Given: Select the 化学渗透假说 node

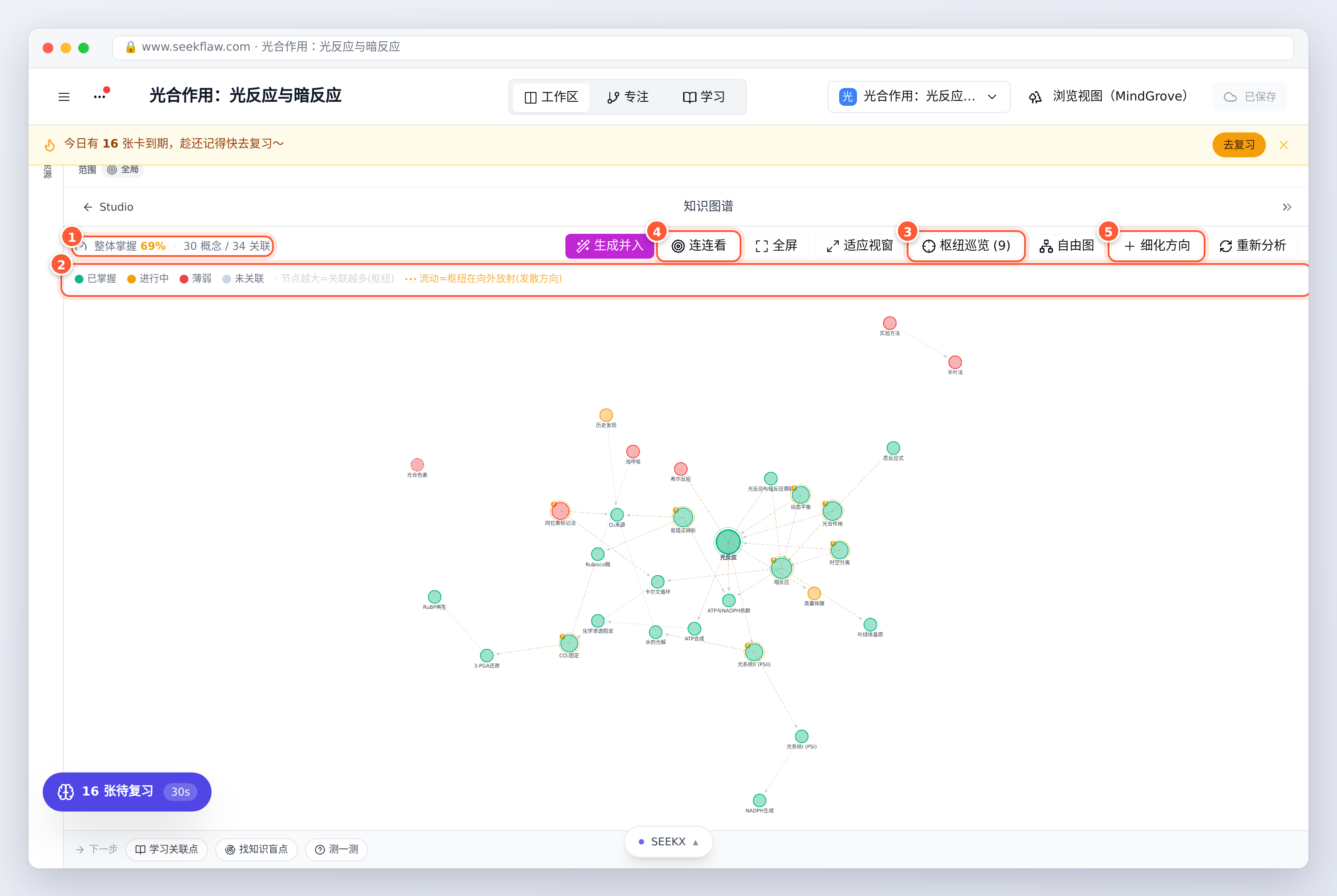Looking at the screenshot, I should (598, 620).
